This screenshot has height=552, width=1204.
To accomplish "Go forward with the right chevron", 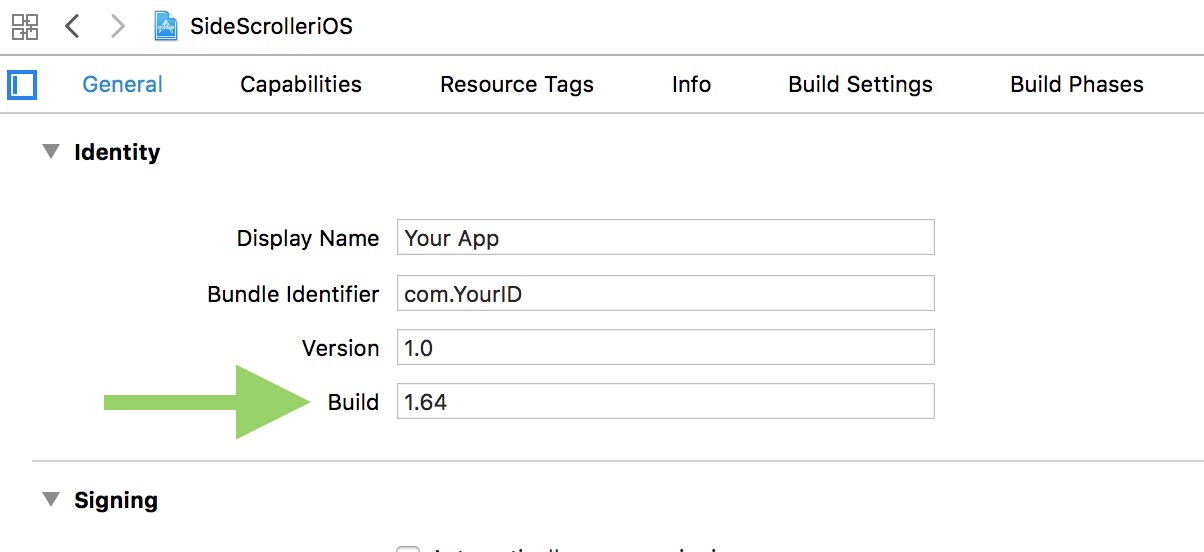I will click(118, 26).
